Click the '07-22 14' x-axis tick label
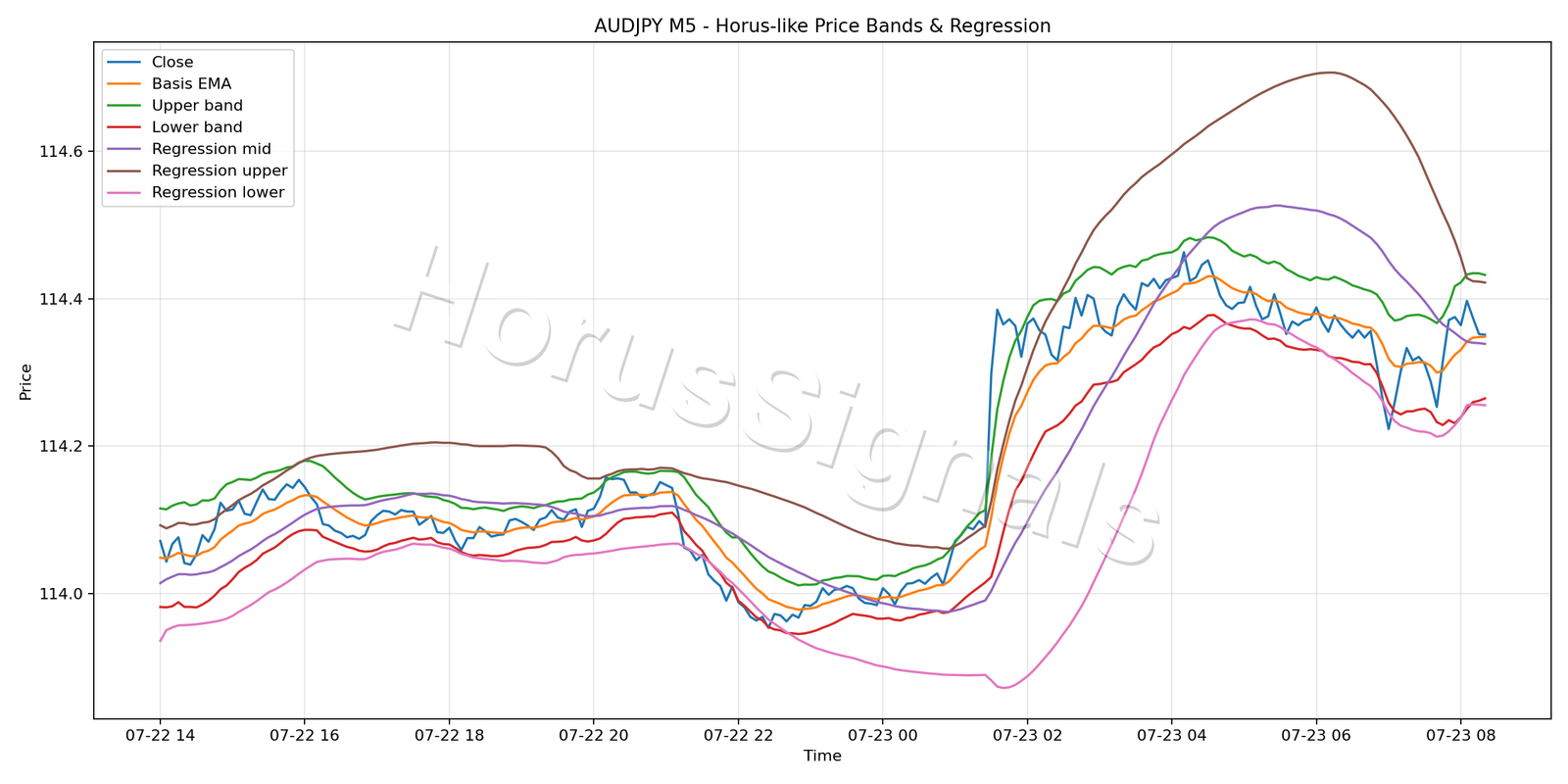Viewport: 1568px width, 784px height. 161,735
